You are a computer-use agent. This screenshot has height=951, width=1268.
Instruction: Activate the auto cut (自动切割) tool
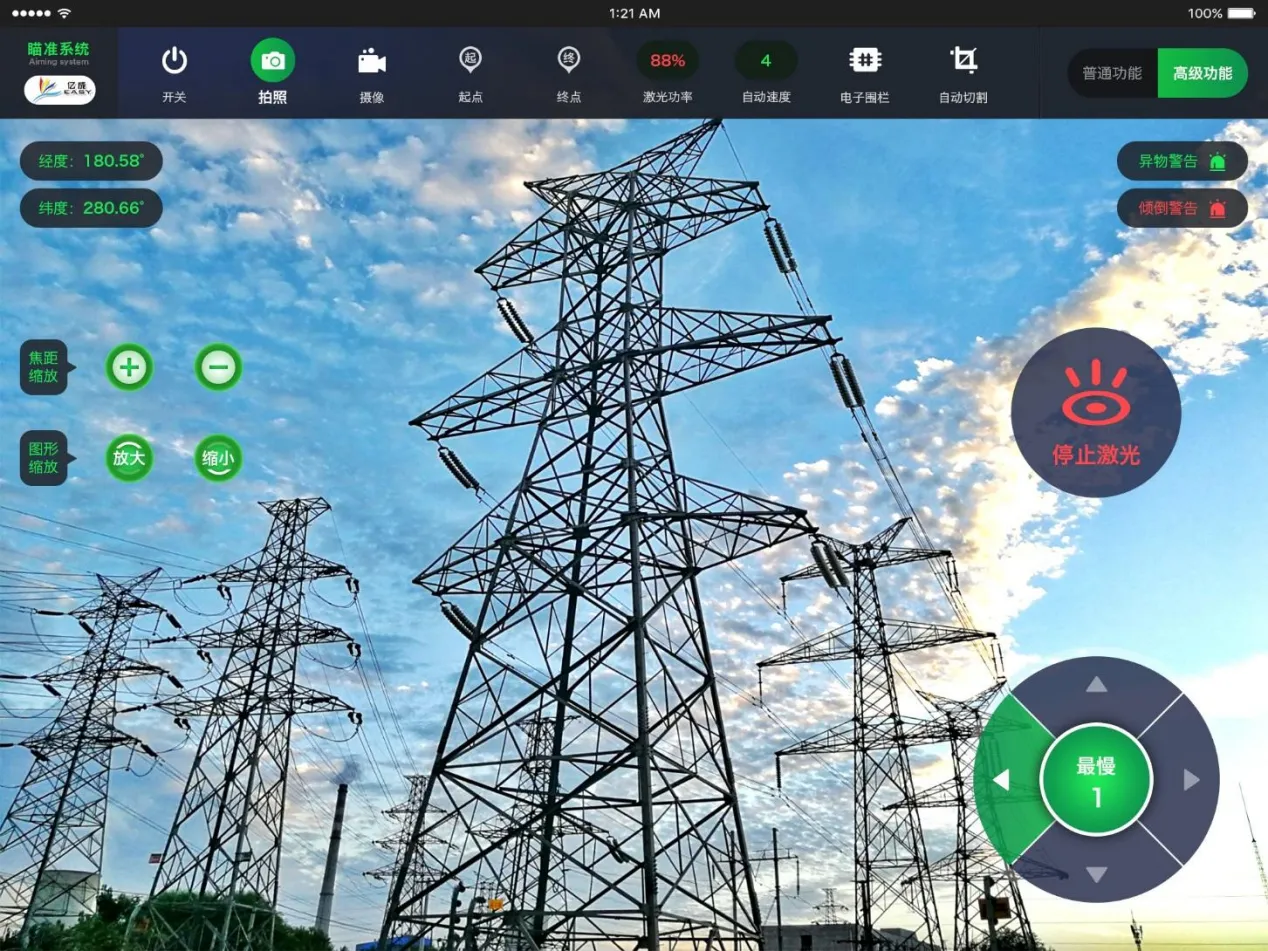pyautogui.click(x=963, y=61)
